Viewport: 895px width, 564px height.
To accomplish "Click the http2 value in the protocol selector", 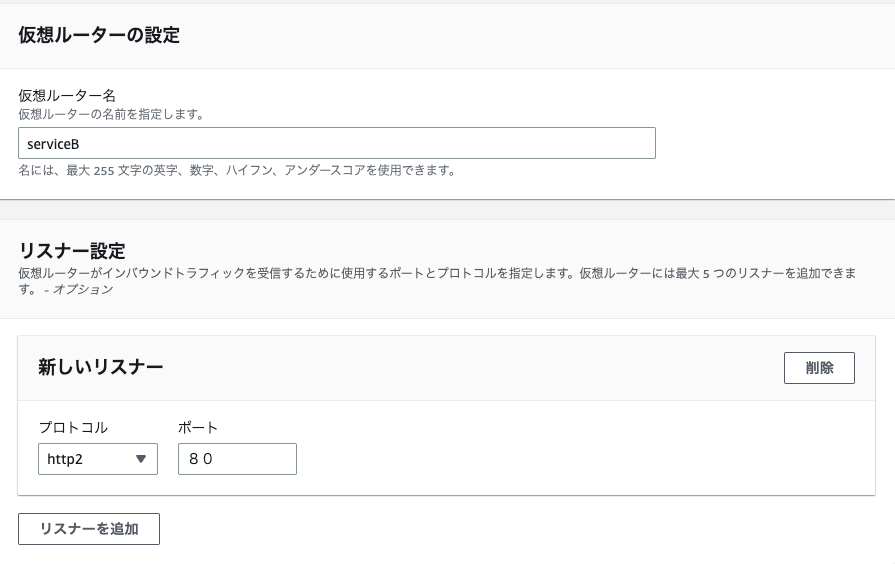I will 65,459.
